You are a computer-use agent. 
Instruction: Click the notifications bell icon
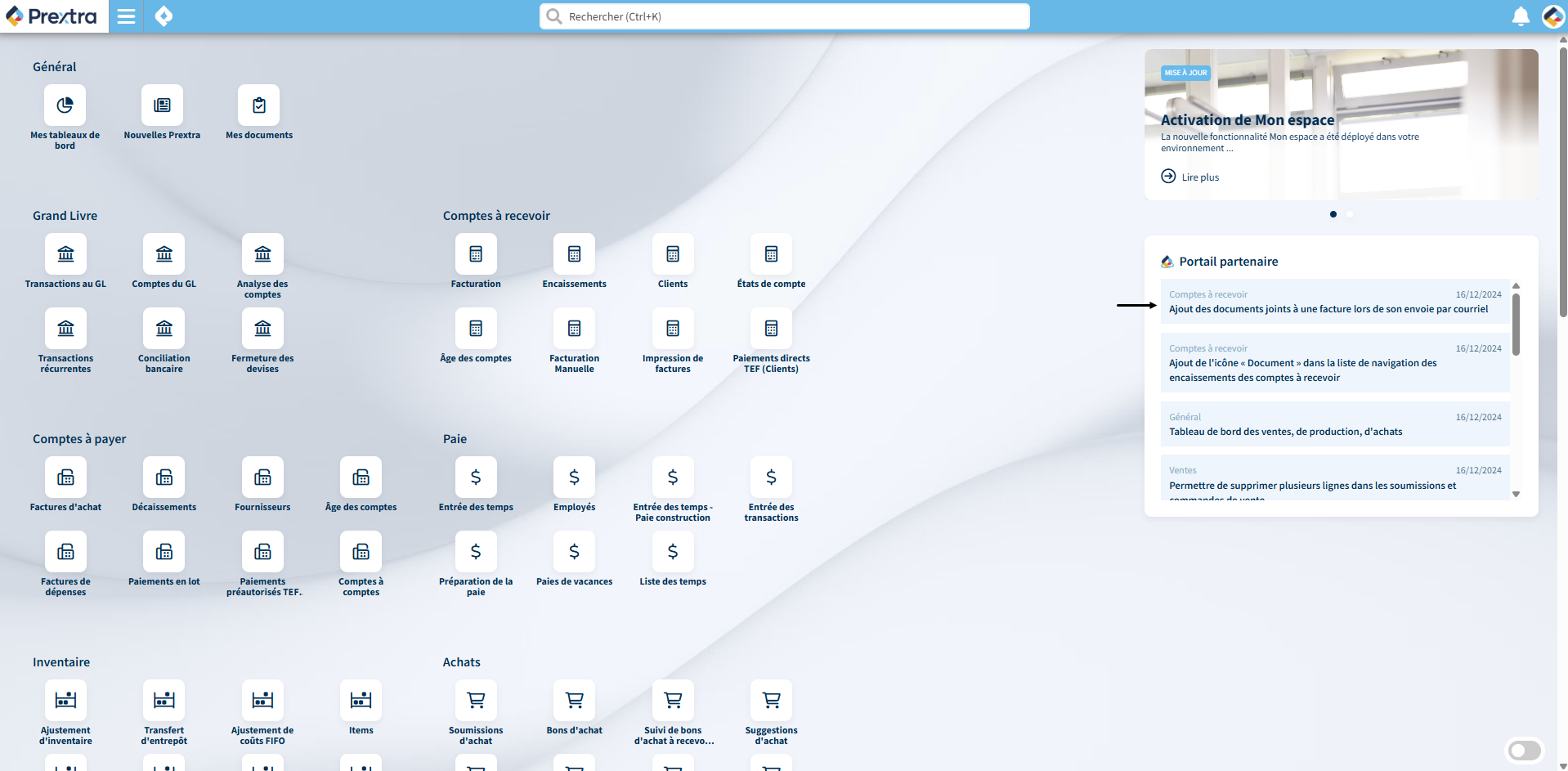(1521, 16)
